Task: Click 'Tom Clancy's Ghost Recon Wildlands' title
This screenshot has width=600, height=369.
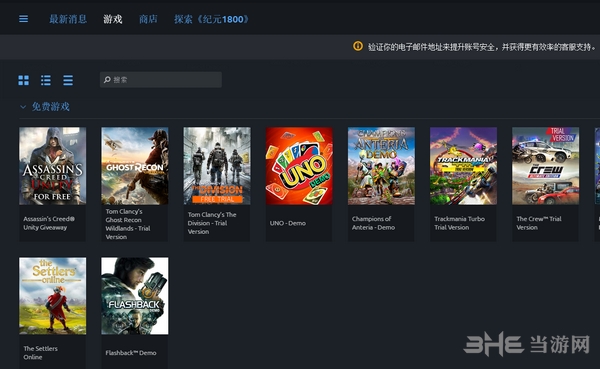Action: pos(128,224)
